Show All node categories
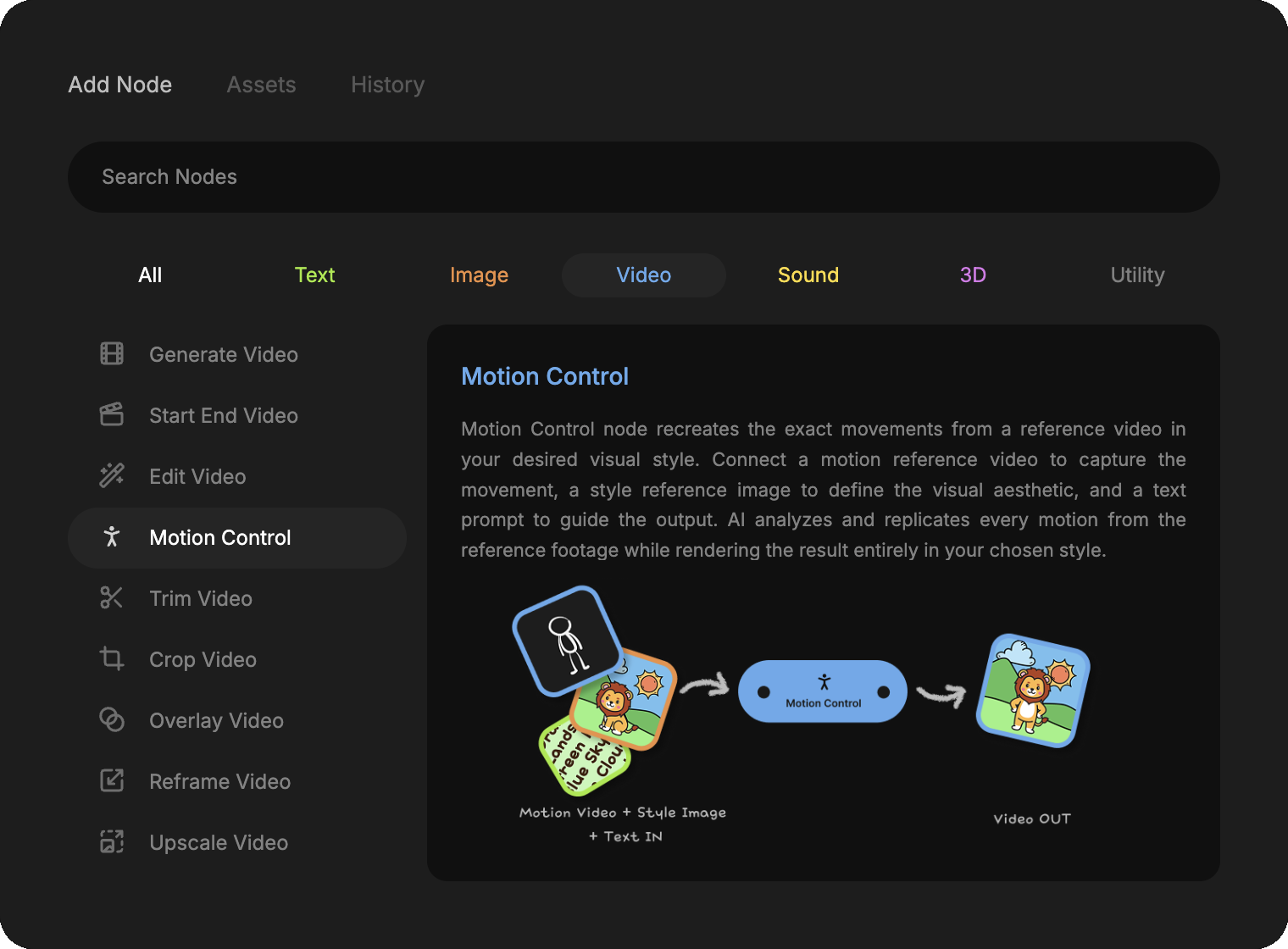 tap(150, 275)
